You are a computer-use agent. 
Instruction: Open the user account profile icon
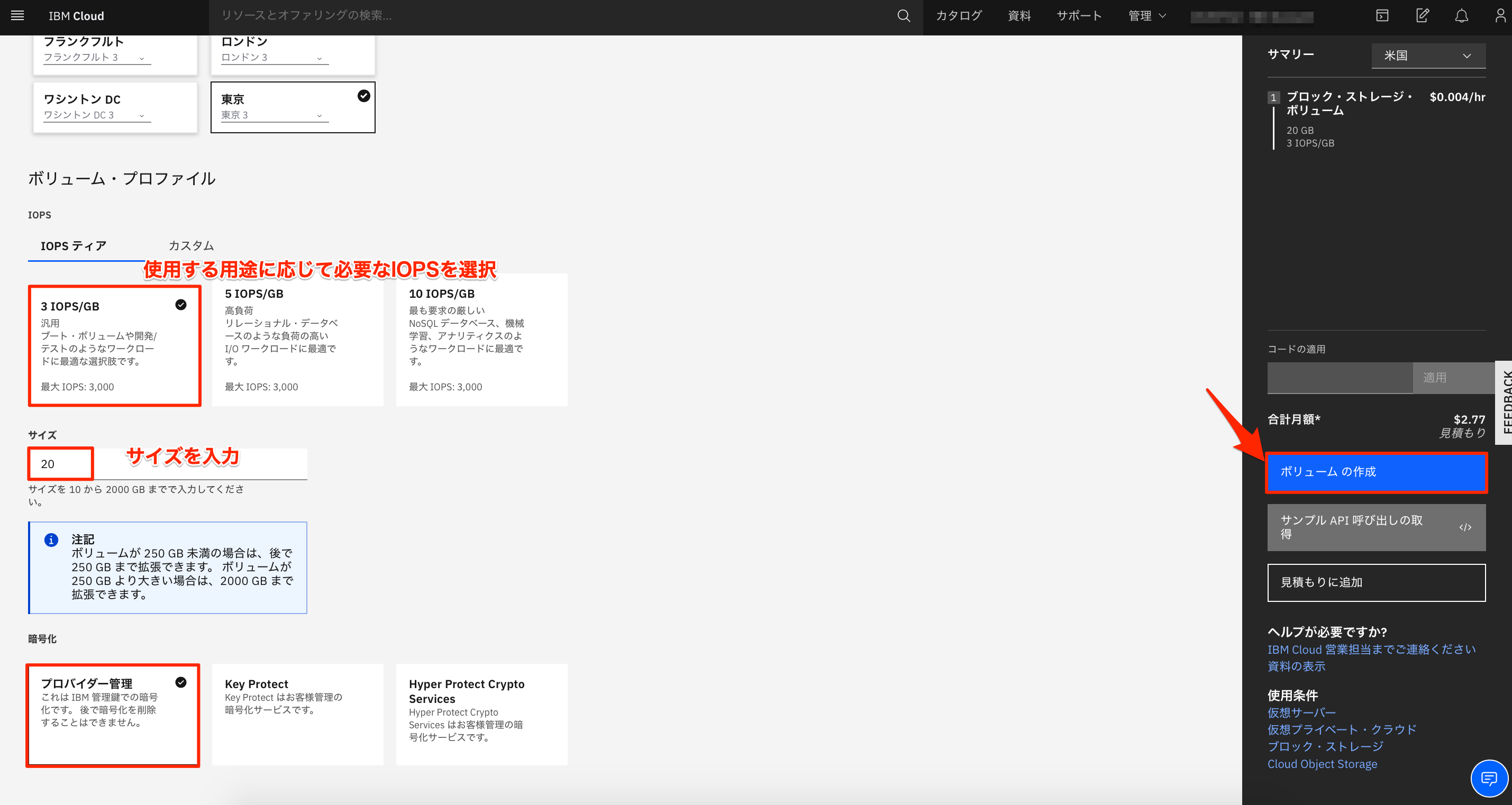click(x=1501, y=16)
